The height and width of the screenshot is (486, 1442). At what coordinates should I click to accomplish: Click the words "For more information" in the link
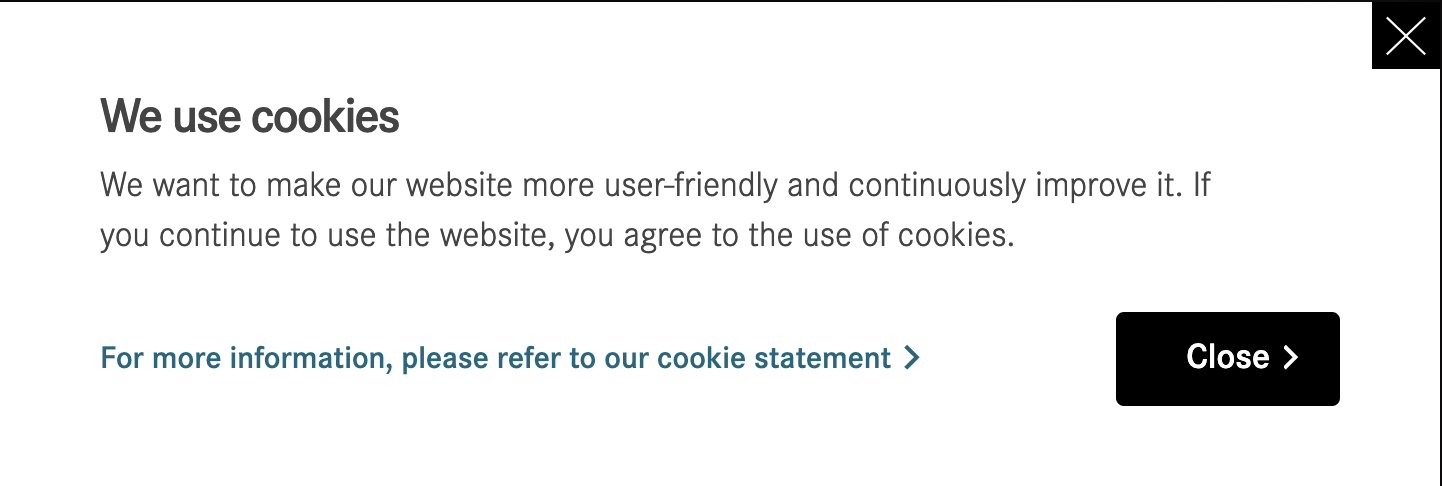pos(246,358)
